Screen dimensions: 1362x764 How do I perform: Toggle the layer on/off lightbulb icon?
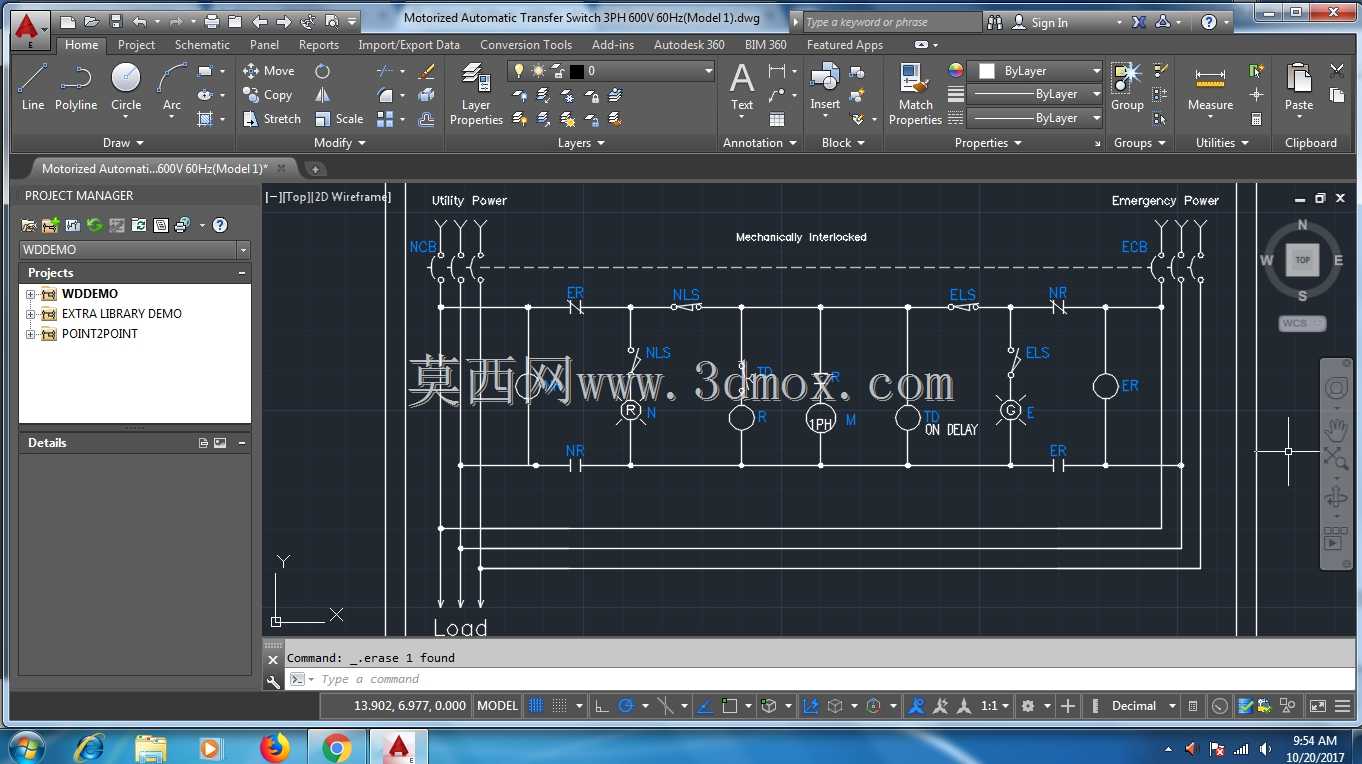pos(518,71)
